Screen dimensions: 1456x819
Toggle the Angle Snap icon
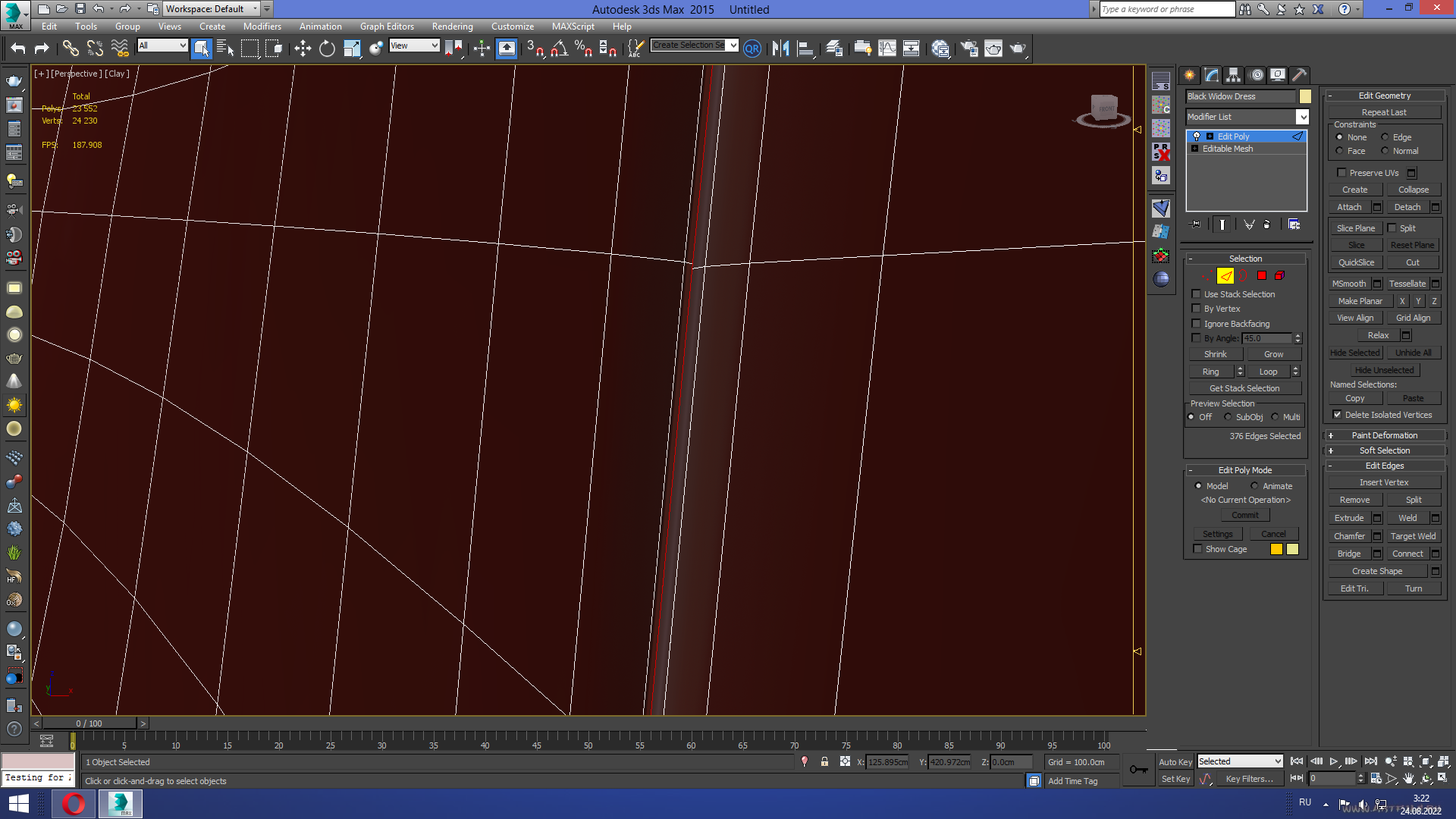point(559,49)
